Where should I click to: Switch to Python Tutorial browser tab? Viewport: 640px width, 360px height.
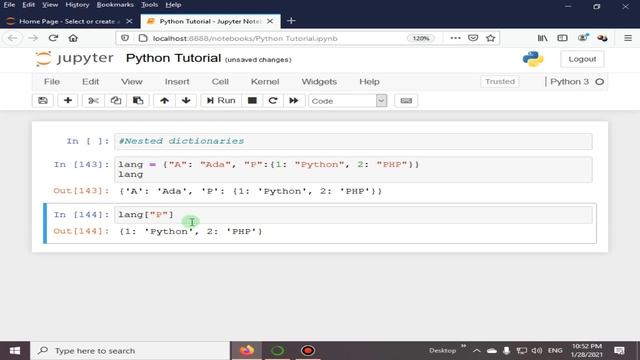(x=210, y=21)
